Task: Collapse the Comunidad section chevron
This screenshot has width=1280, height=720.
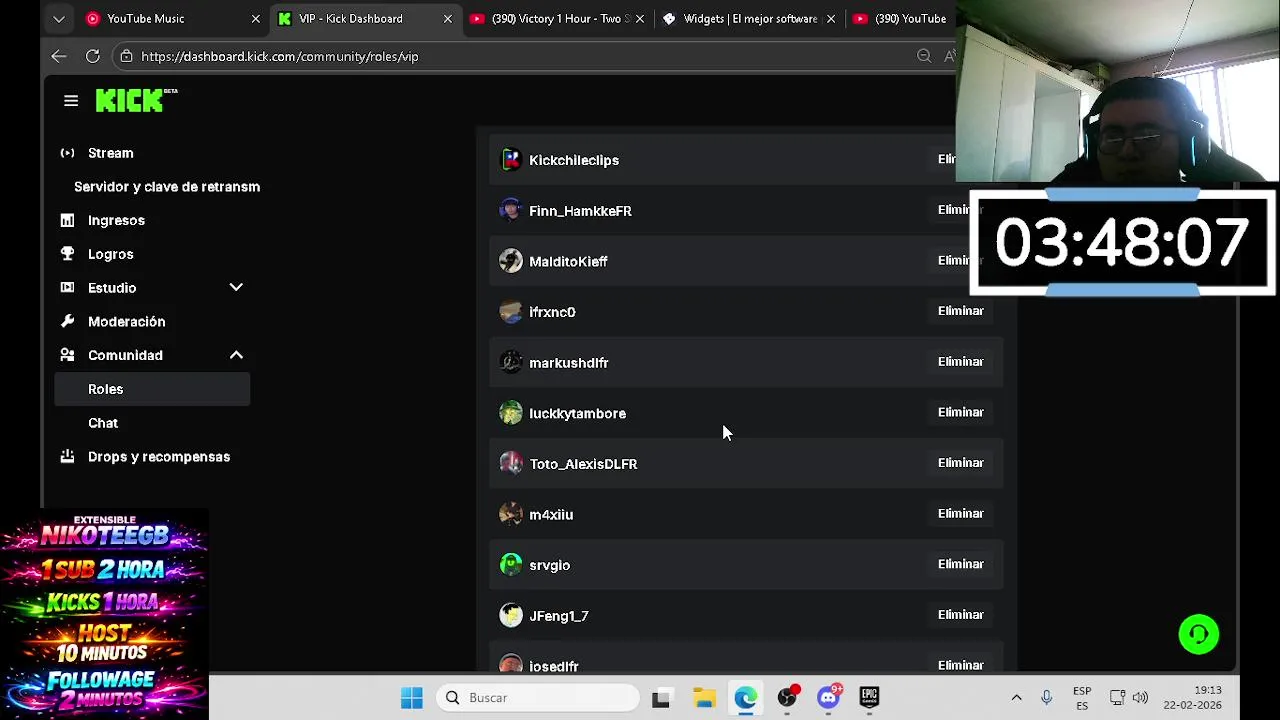Action: [x=236, y=355]
